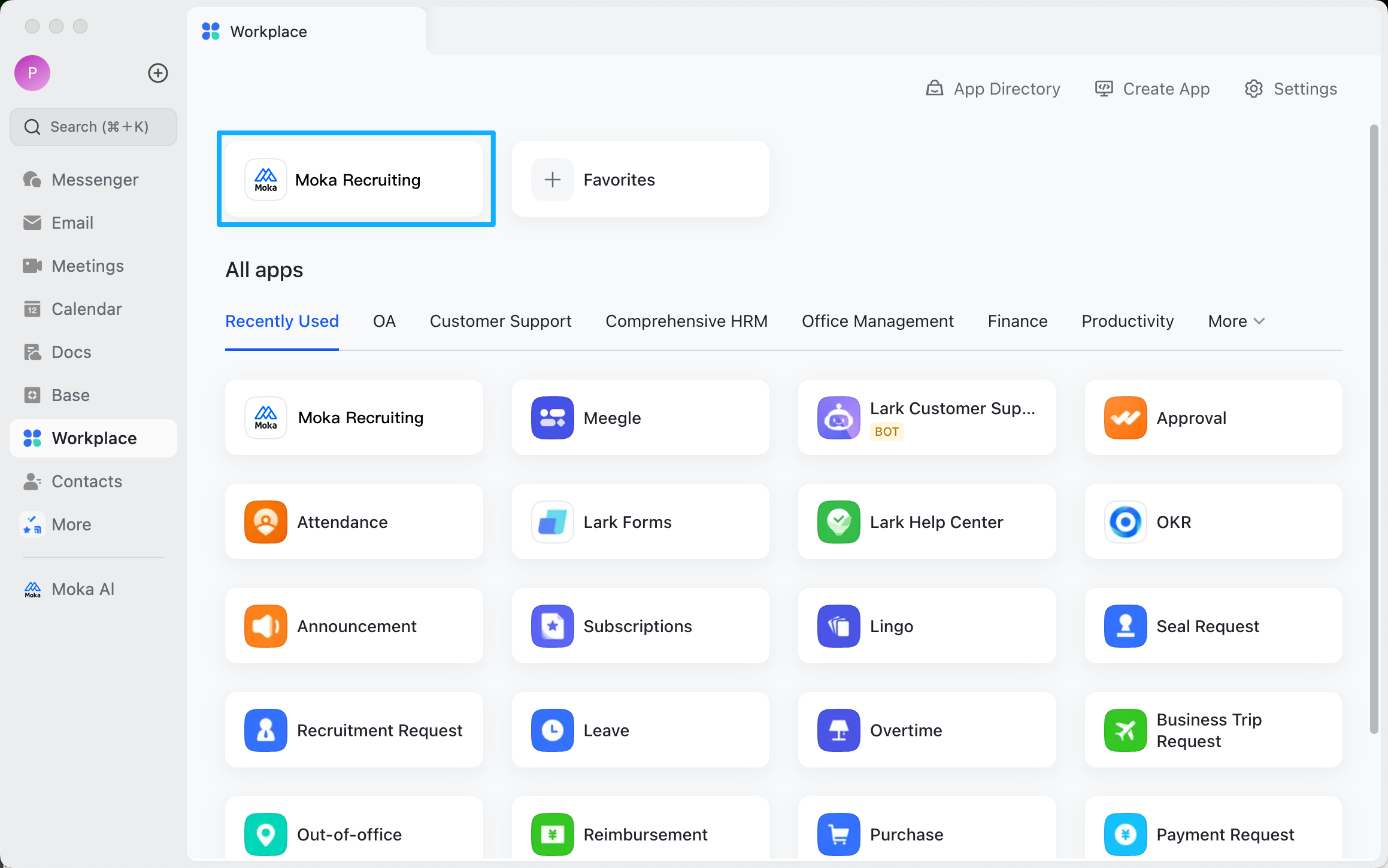1388x868 pixels.
Task: Select Workplace in the sidebar
Action: pos(93,438)
